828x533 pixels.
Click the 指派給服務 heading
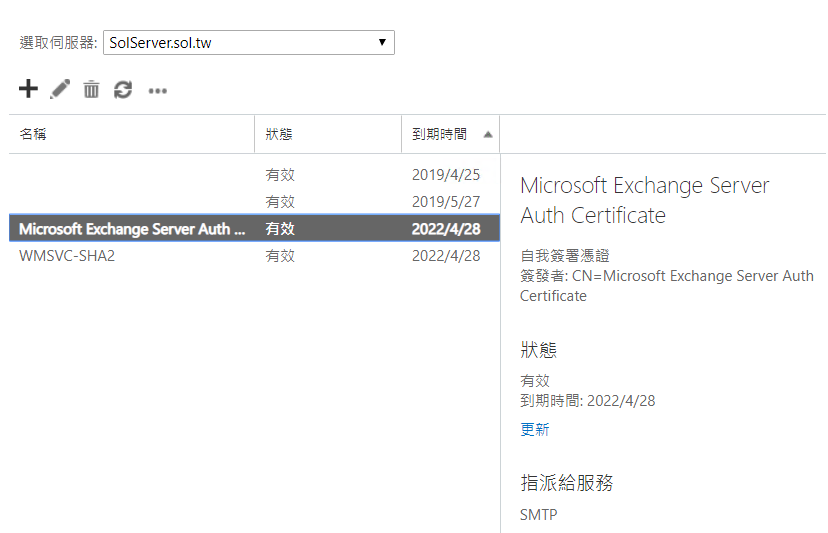tap(567, 482)
